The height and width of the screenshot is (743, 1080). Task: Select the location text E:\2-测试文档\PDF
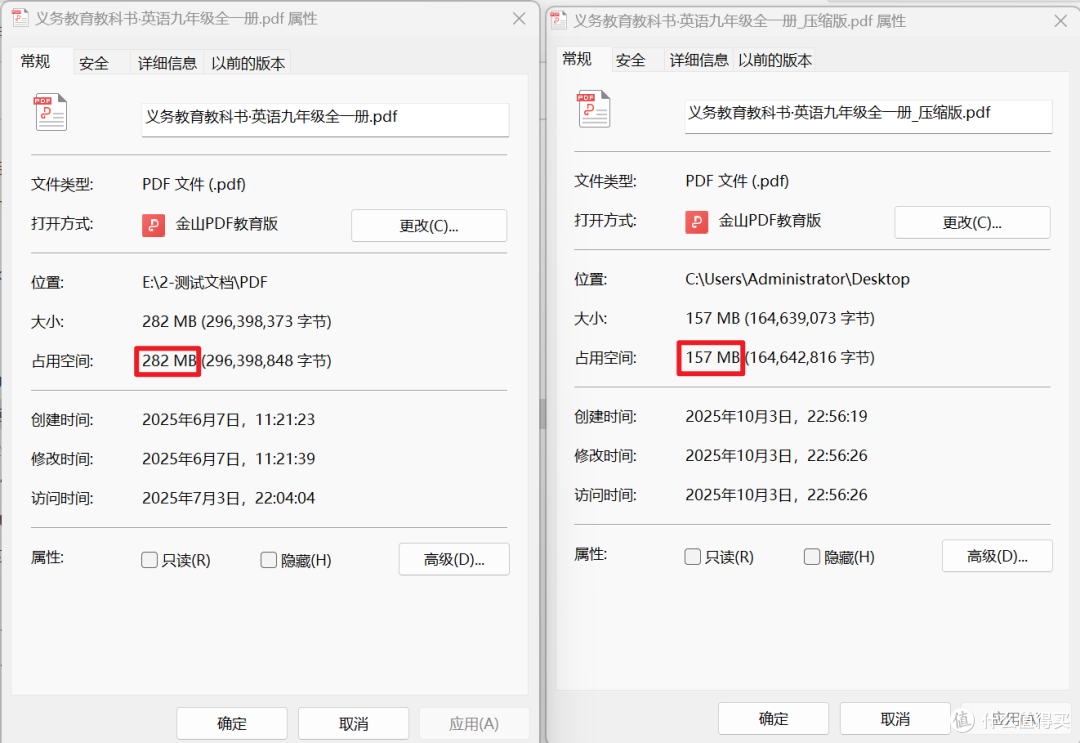(x=205, y=282)
